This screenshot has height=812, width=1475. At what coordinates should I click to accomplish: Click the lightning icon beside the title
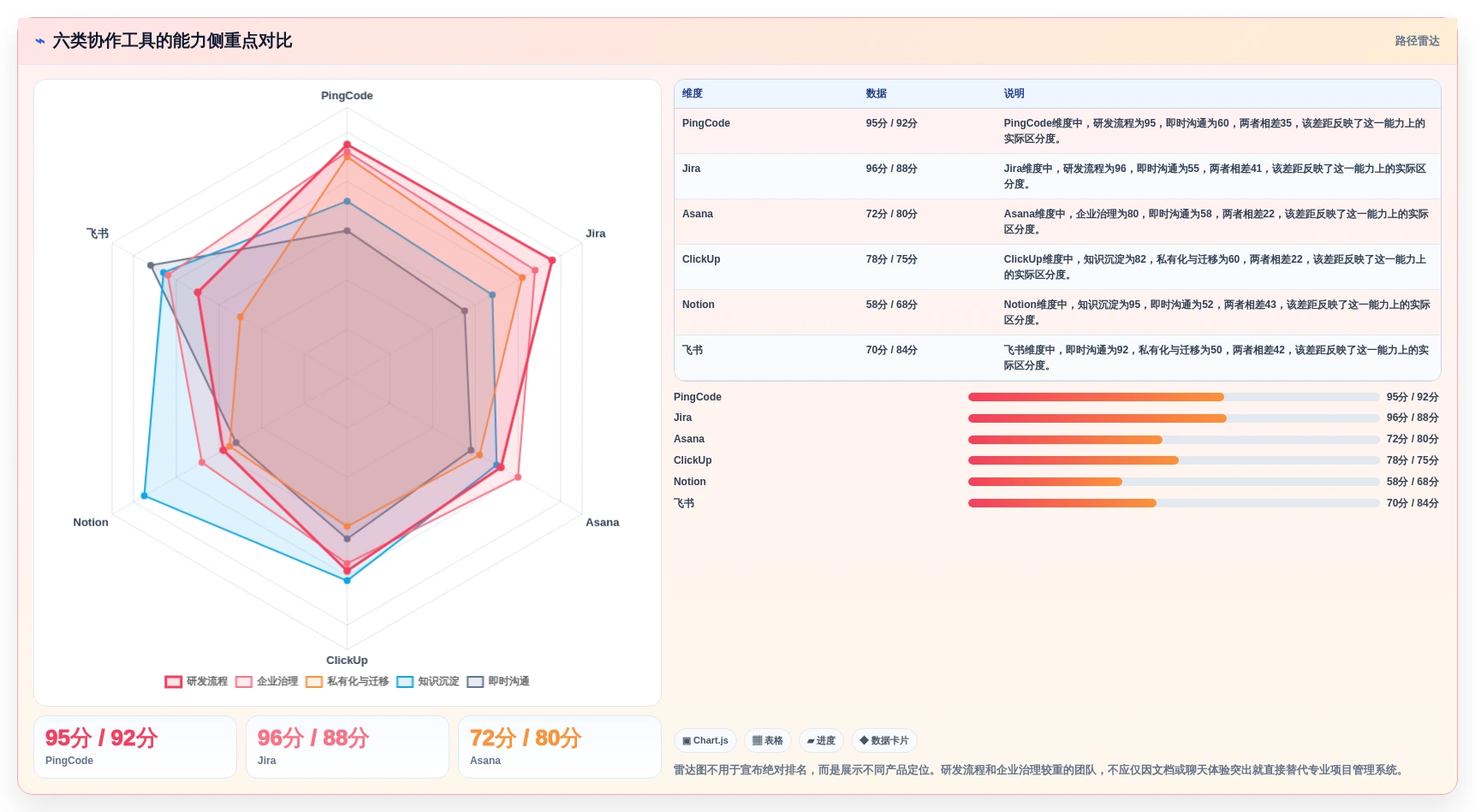pyautogui.click(x=39, y=41)
